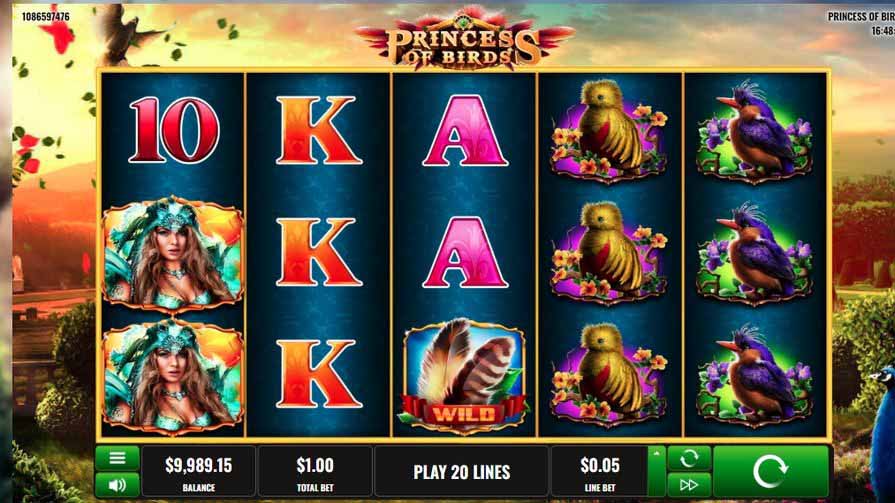Click the Princess of Birds logo

pyautogui.click(x=463, y=40)
